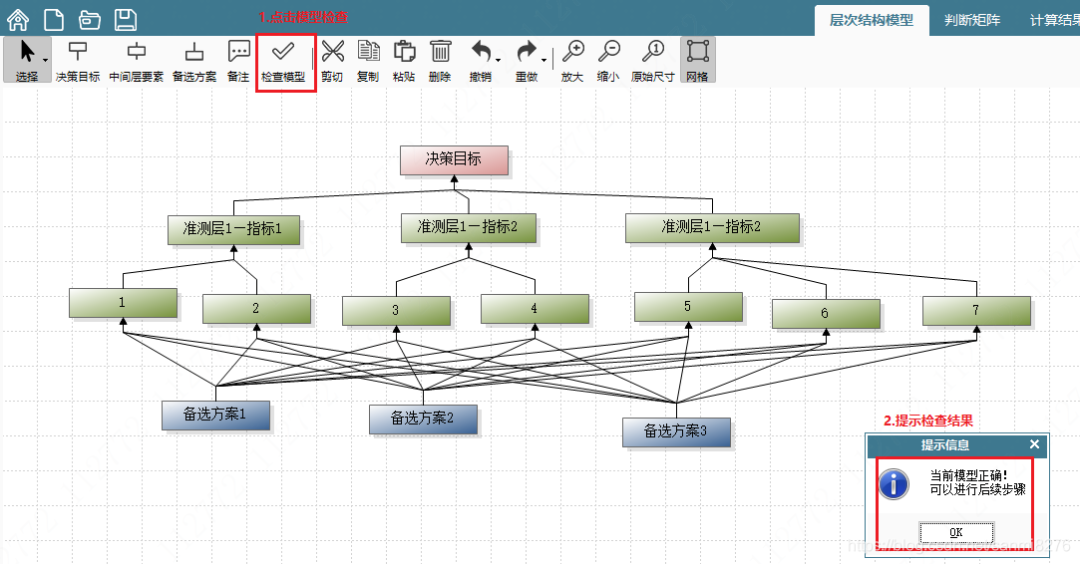
Task: Save the model with the floppy disk icon
Action: click(125, 19)
